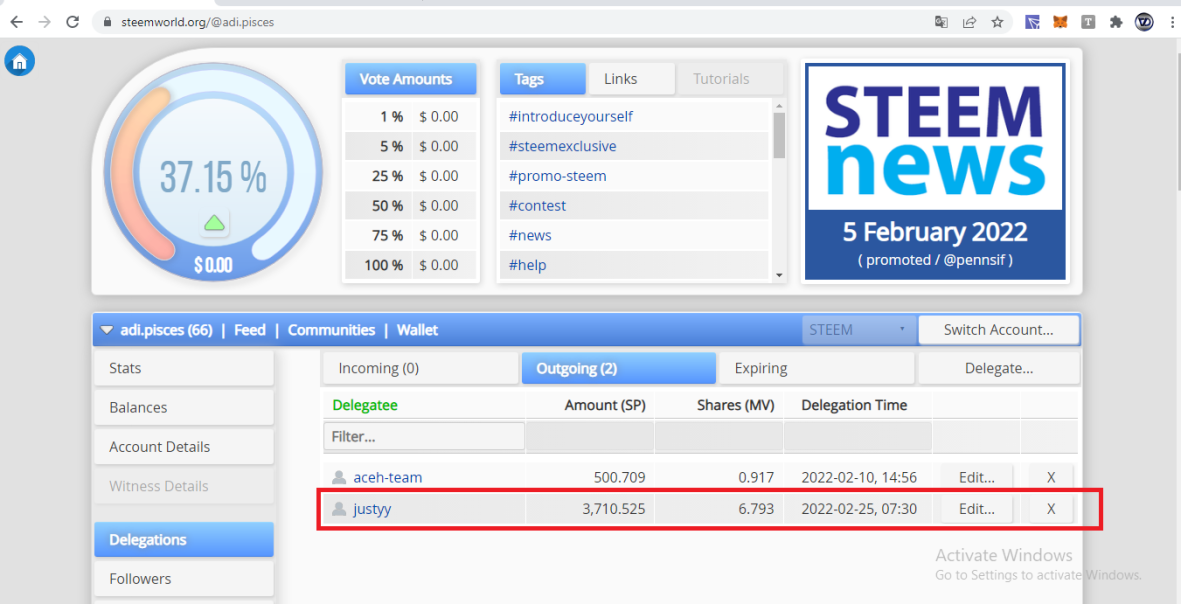Open the aceh-team delegatee link
1181x604 pixels.
pyautogui.click(x=388, y=477)
